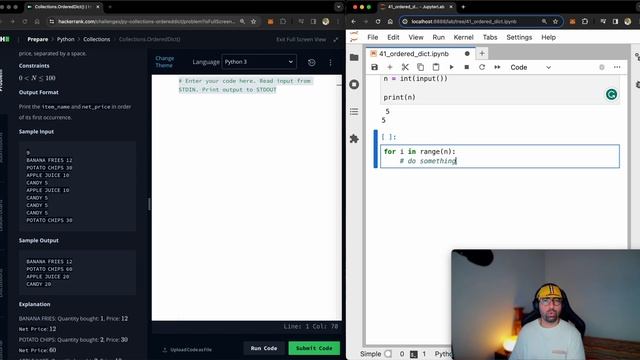Go back in the Jupyter browser window
The width and height of the screenshot is (640, 360).
(353, 21)
